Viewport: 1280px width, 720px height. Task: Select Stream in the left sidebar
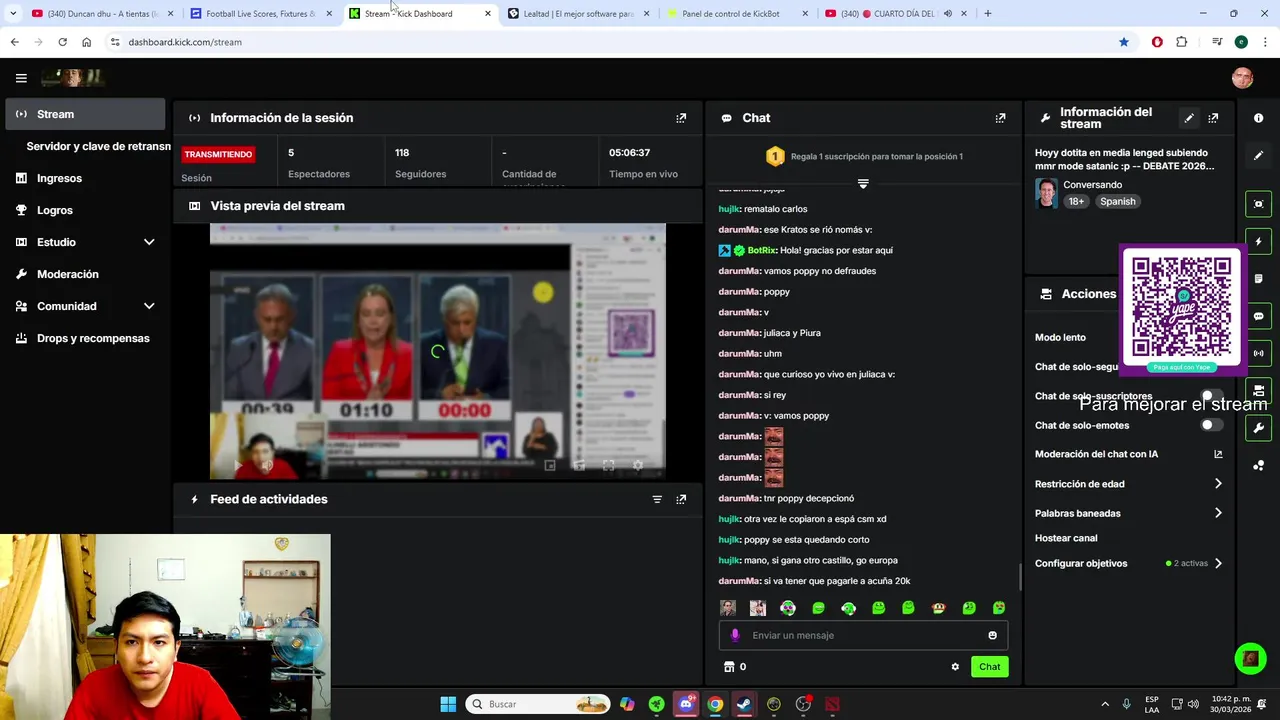(x=85, y=114)
